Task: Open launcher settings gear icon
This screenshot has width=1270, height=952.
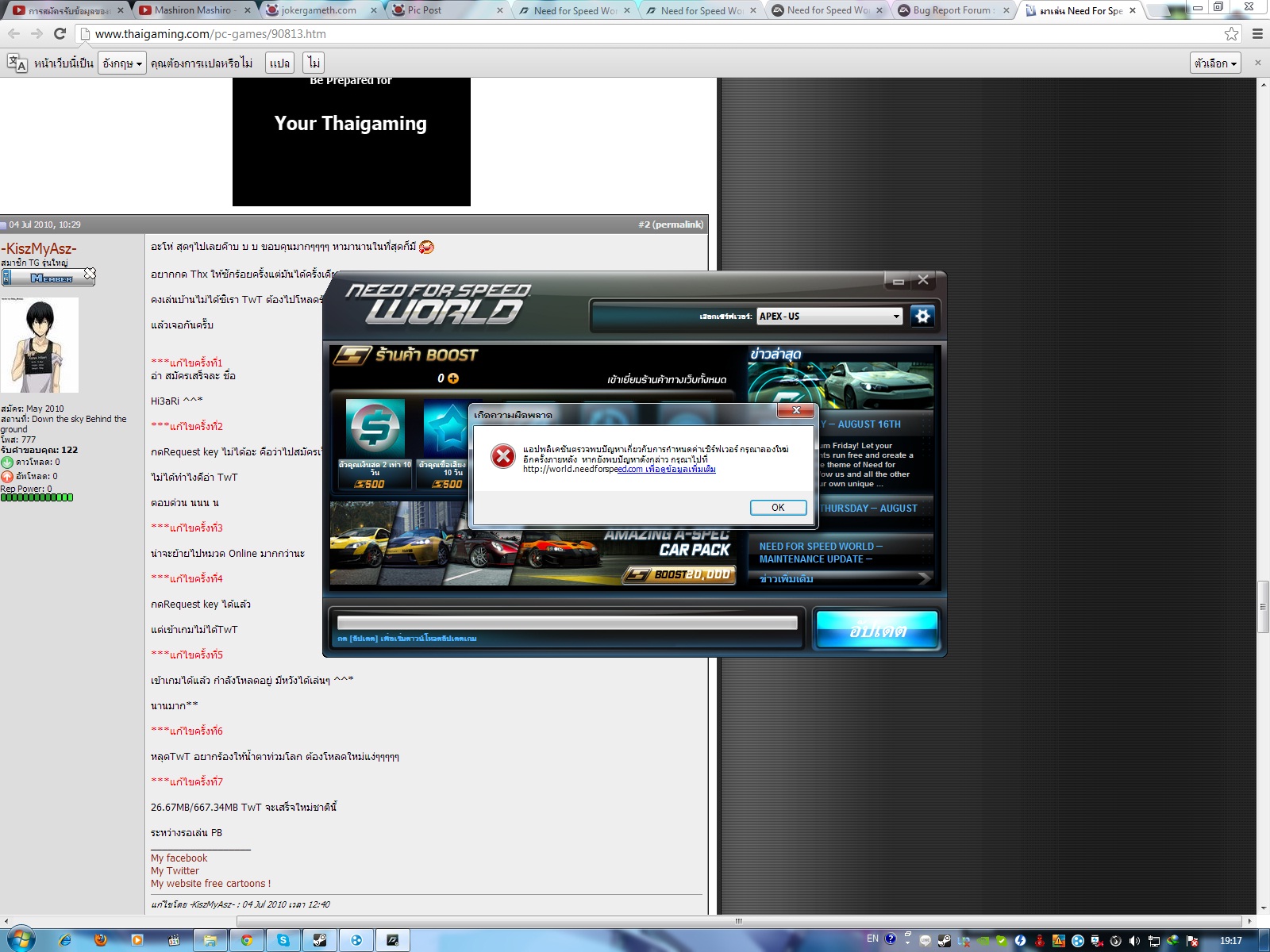Action: pos(922,316)
